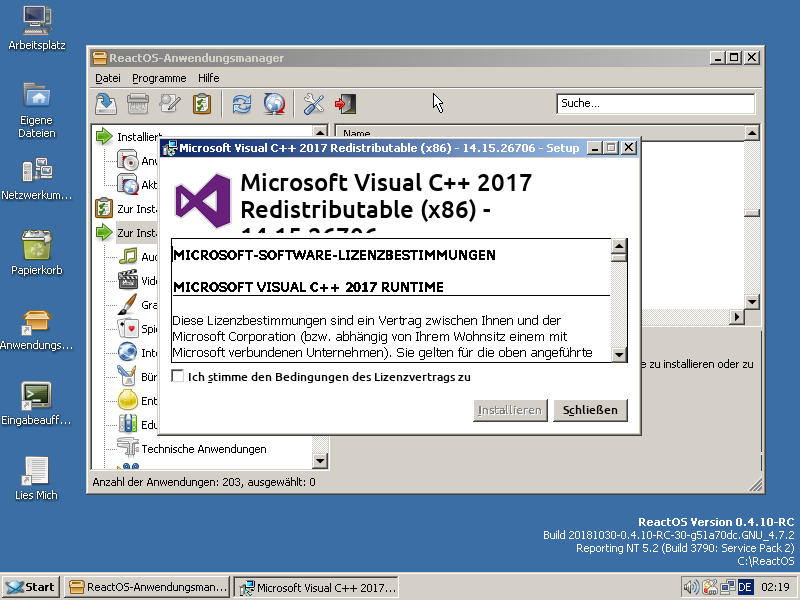Image resolution: width=800 pixels, height=600 pixels.
Task: Open Arbeitsplatz desktop icon
Action: pyautogui.click(x=37, y=28)
